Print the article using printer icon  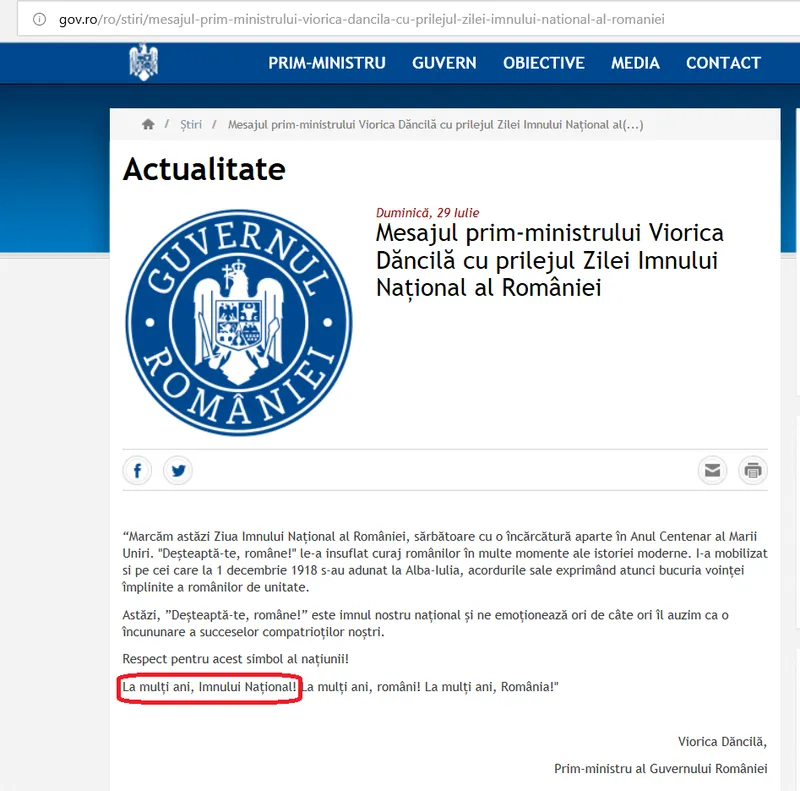pos(753,470)
